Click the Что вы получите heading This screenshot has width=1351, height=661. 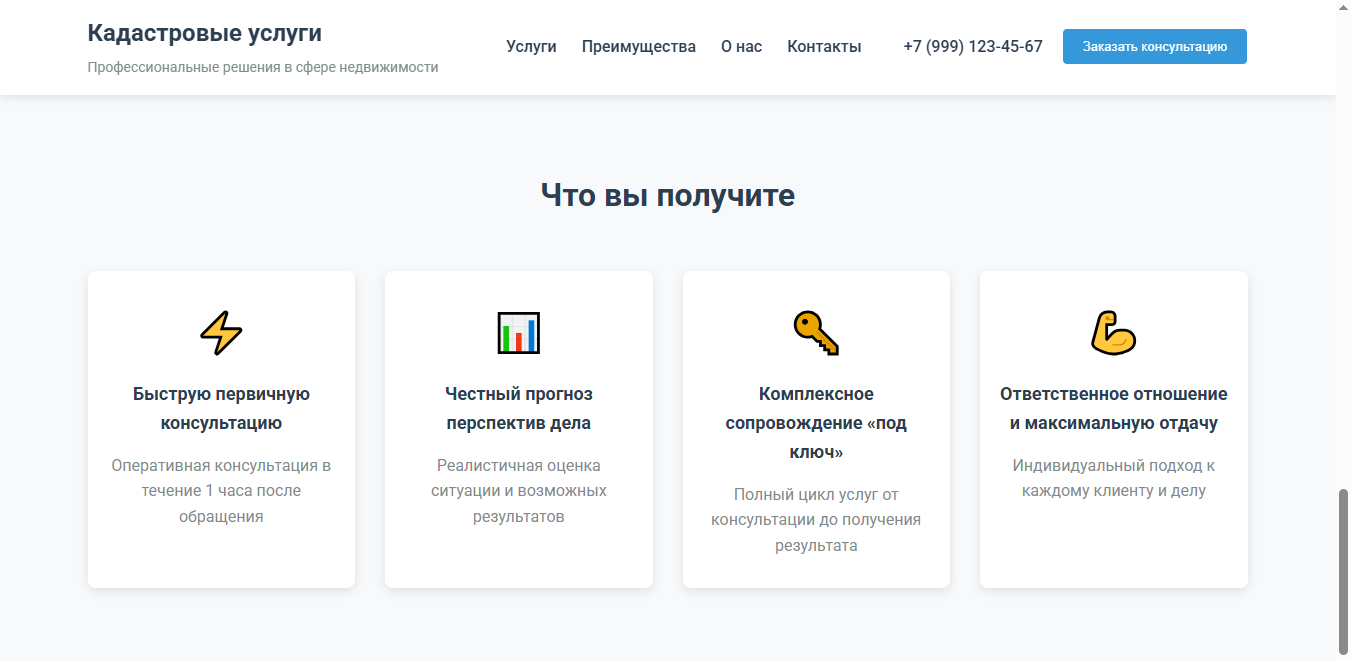pyautogui.click(x=668, y=195)
